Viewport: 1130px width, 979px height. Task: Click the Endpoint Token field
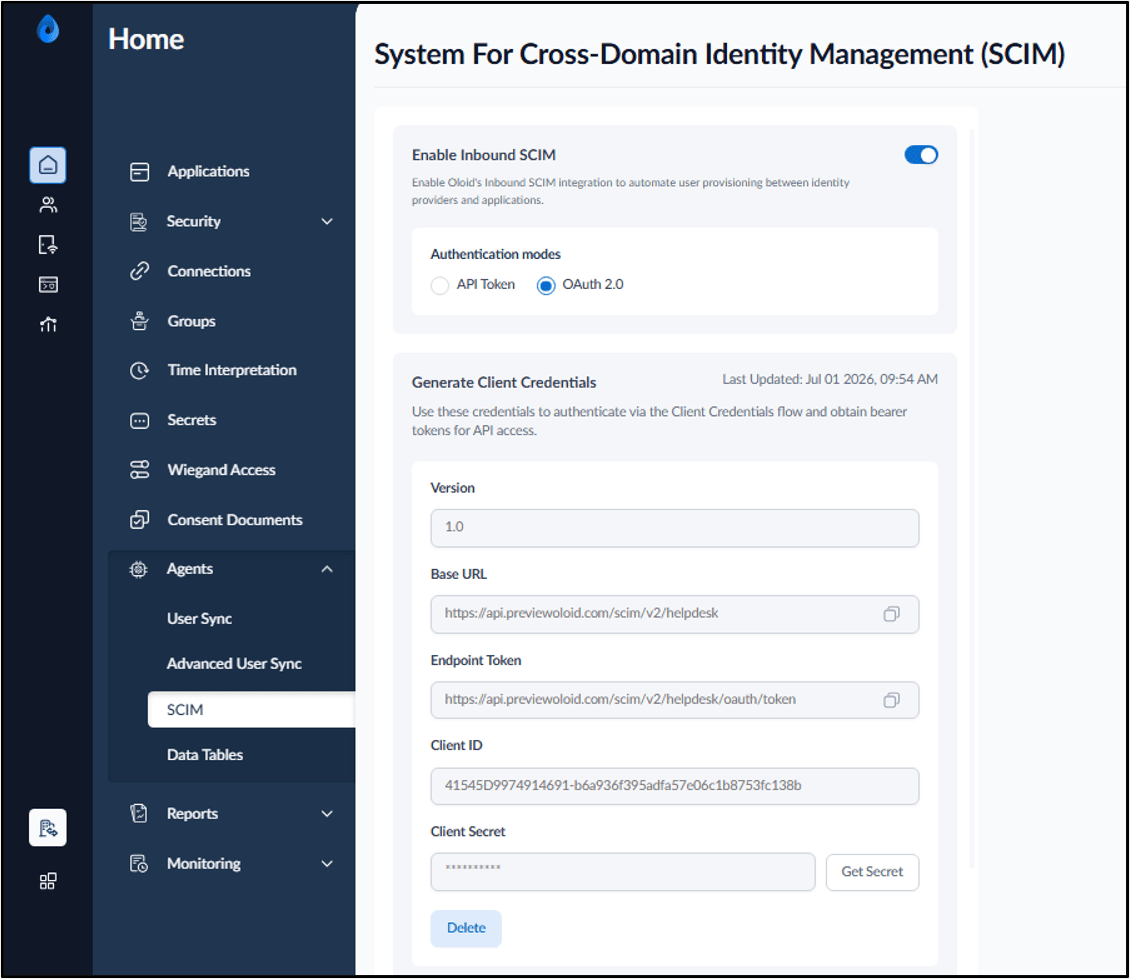[675, 700]
